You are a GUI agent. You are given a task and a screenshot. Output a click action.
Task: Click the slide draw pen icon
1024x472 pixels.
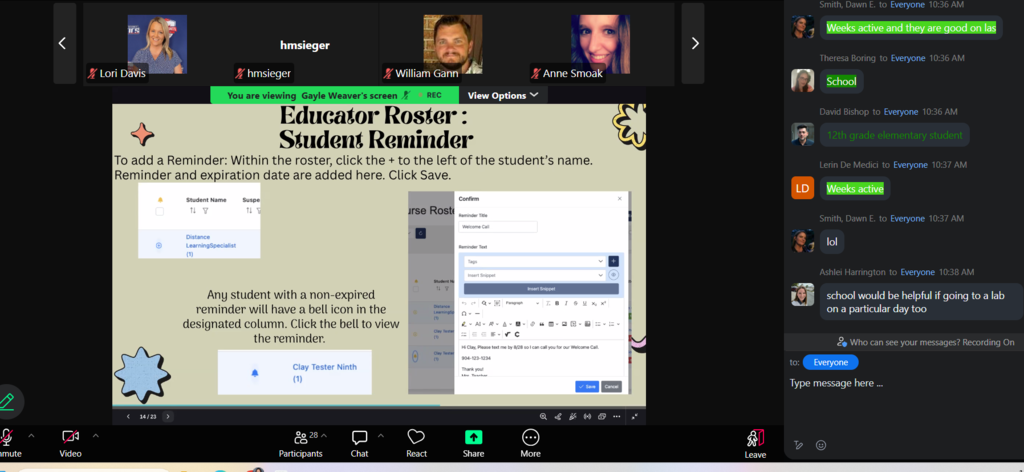[572, 416]
